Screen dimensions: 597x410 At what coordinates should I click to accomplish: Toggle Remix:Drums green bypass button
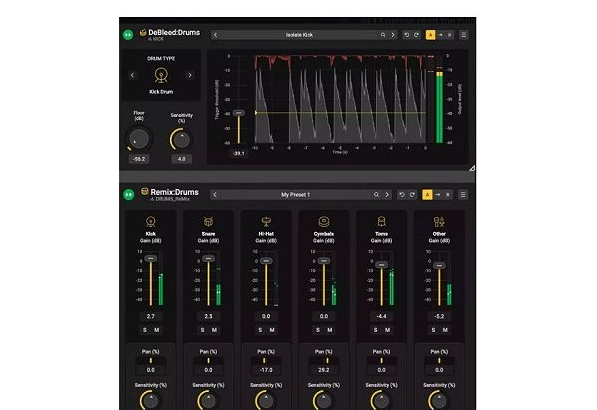coord(129,195)
